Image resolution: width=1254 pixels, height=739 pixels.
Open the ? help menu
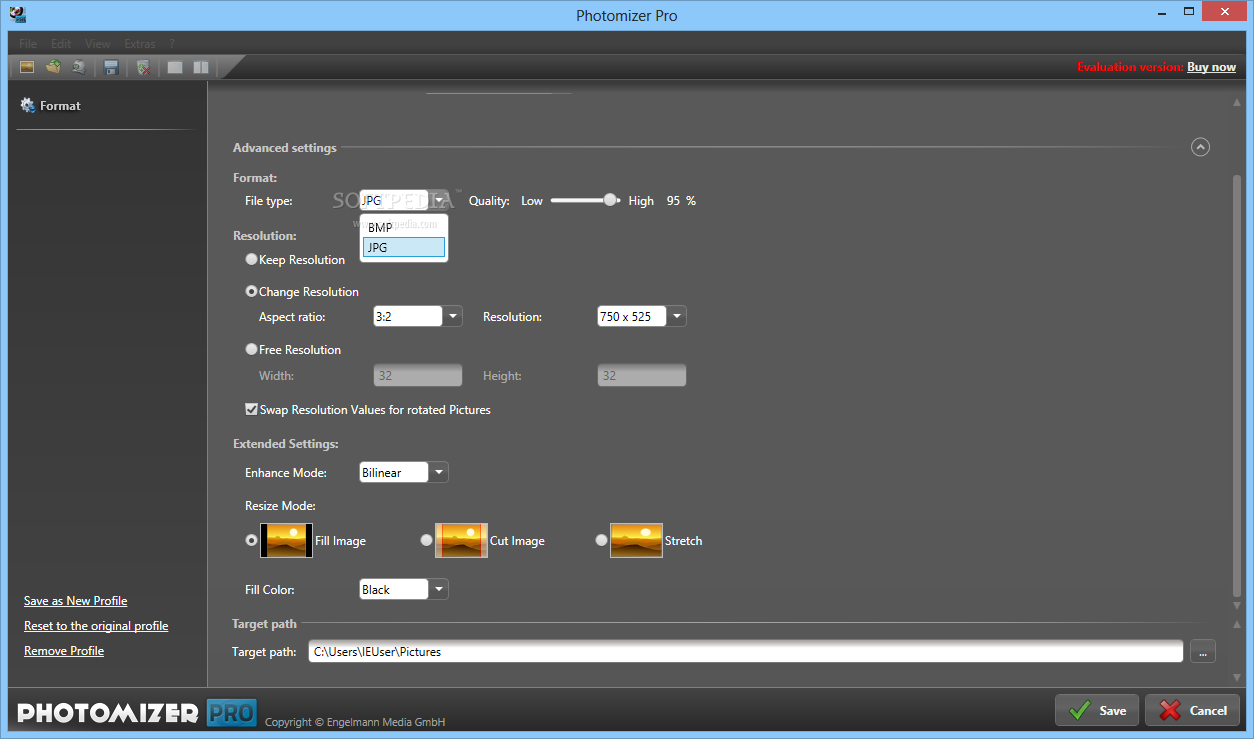(172, 44)
